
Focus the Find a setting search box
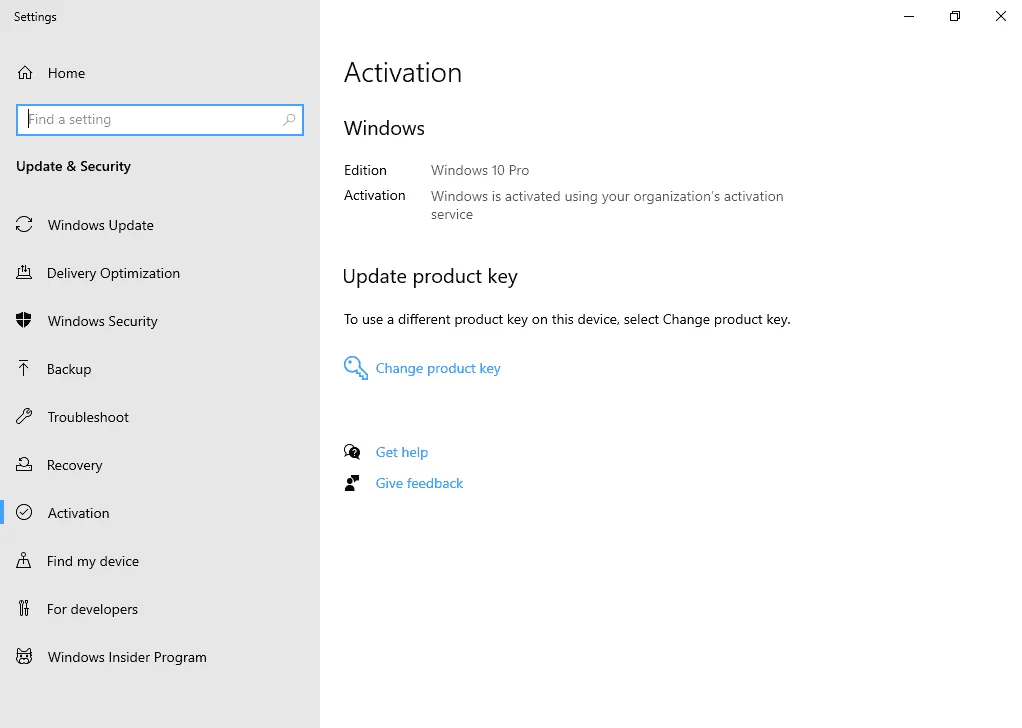click(160, 120)
